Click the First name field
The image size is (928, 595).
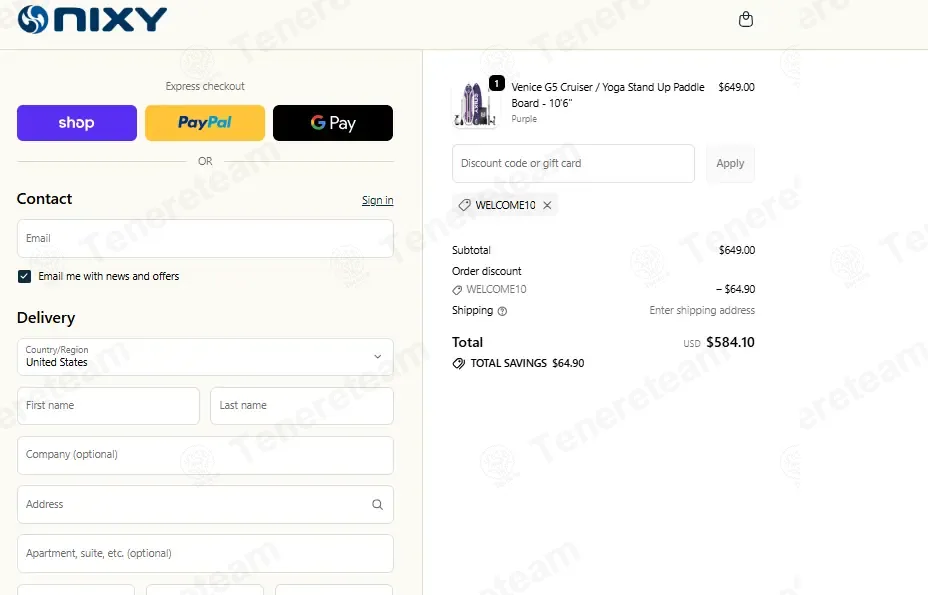108,406
